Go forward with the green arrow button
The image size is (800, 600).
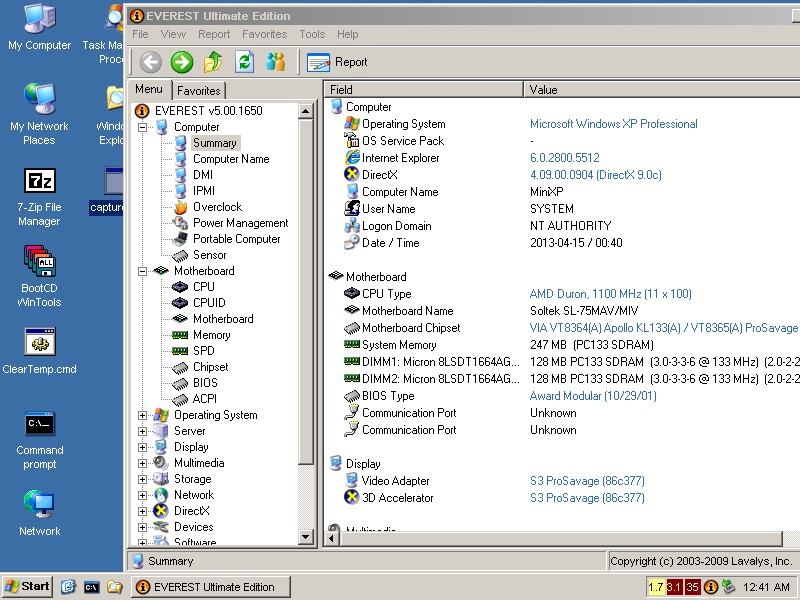click(182, 62)
